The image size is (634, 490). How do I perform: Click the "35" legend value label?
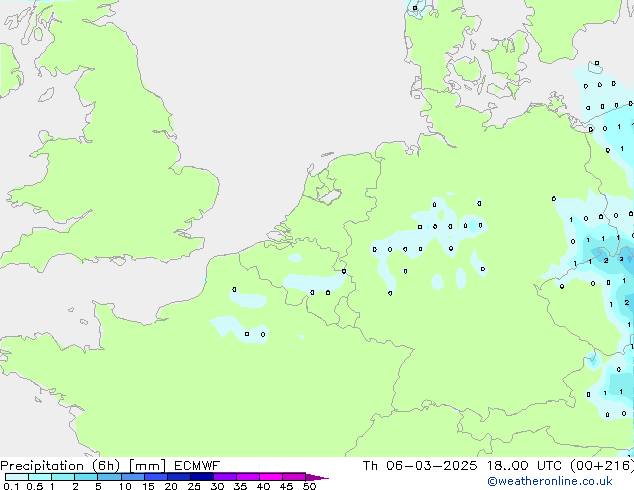[x=240, y=486]
